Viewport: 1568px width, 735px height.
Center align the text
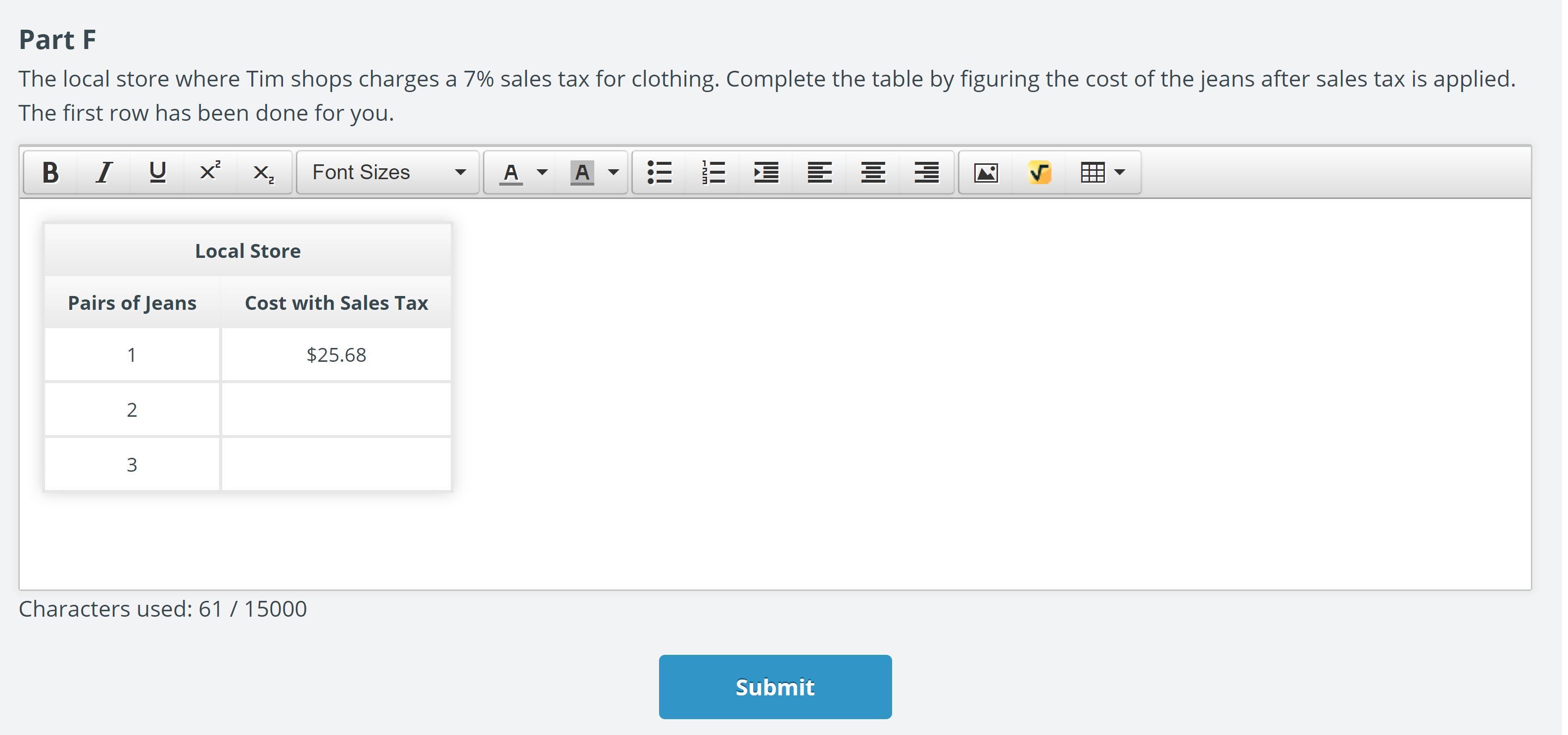873,172
